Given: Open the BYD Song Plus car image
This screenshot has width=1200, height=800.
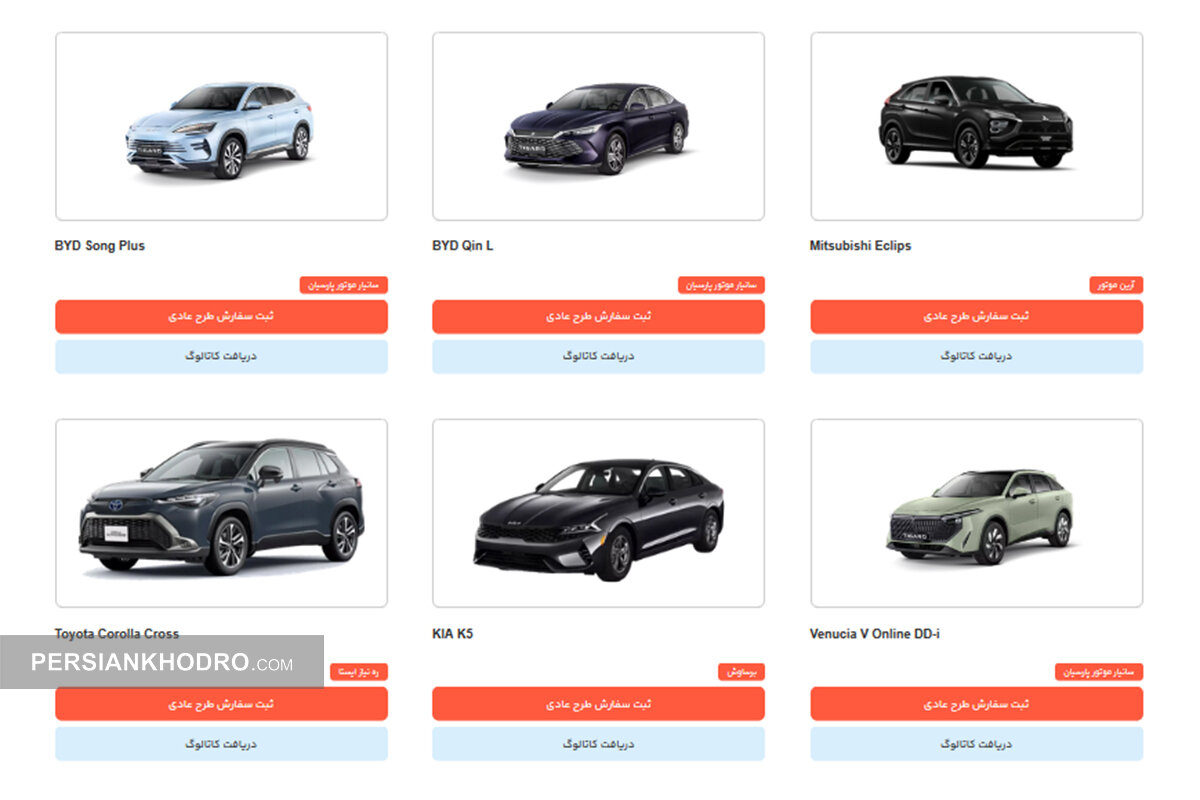Looking at the screenshot, I should tap(221, 126).
